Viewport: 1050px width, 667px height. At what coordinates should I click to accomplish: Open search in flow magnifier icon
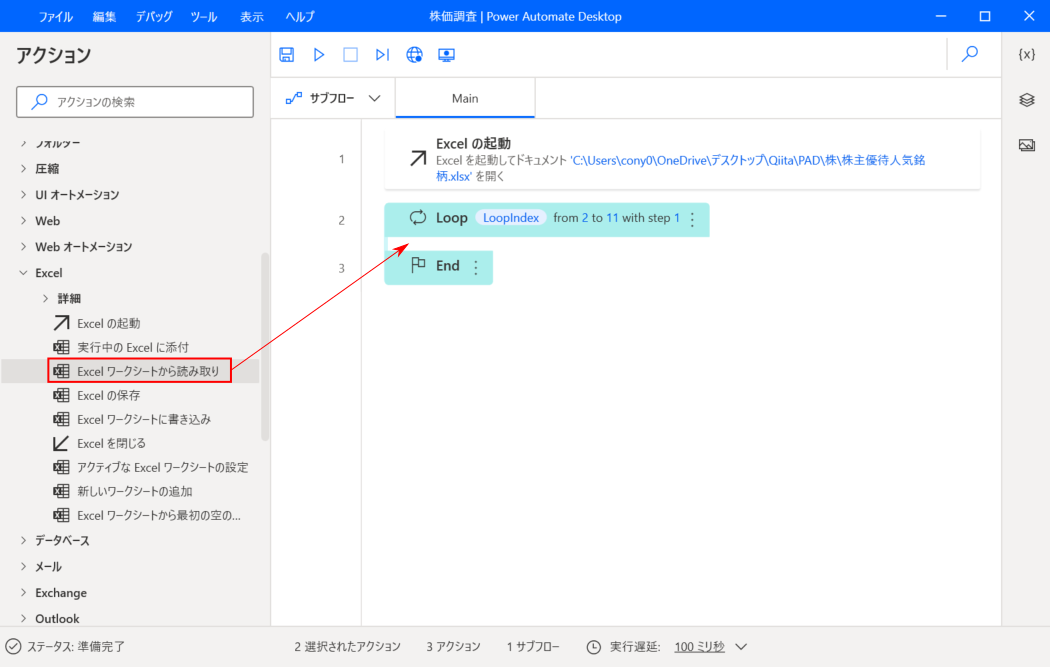pyautogui.click(x=970, y=54)
